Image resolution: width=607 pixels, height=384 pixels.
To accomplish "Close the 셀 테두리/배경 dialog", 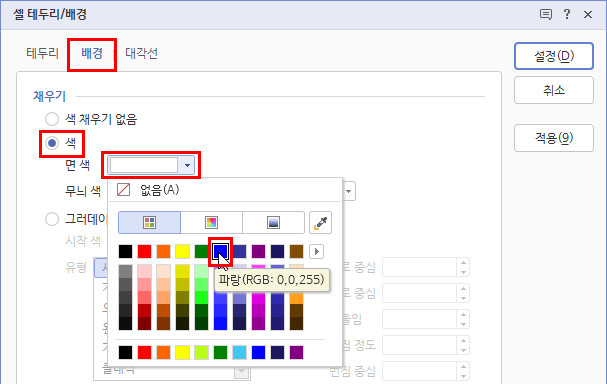I will click(588, 15).
